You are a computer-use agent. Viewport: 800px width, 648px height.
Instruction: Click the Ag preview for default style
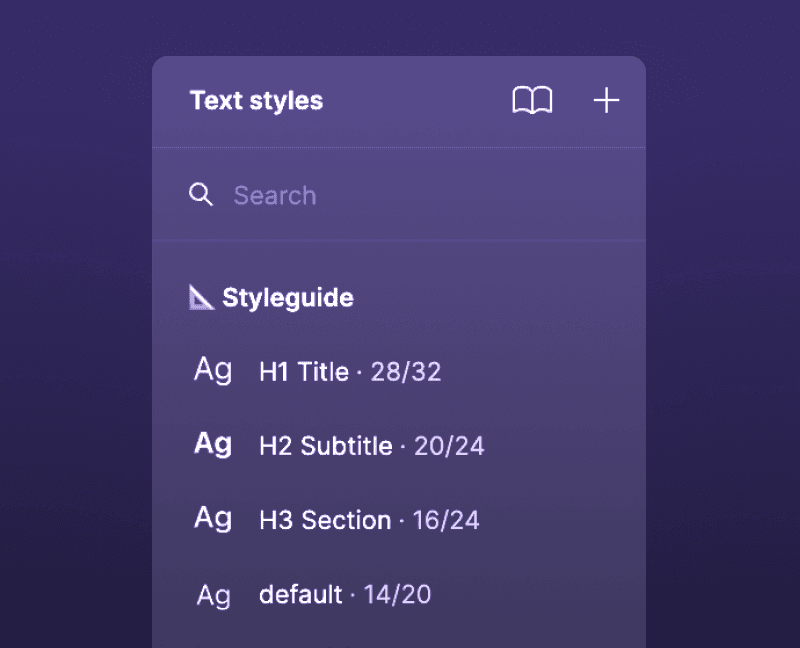213,595
